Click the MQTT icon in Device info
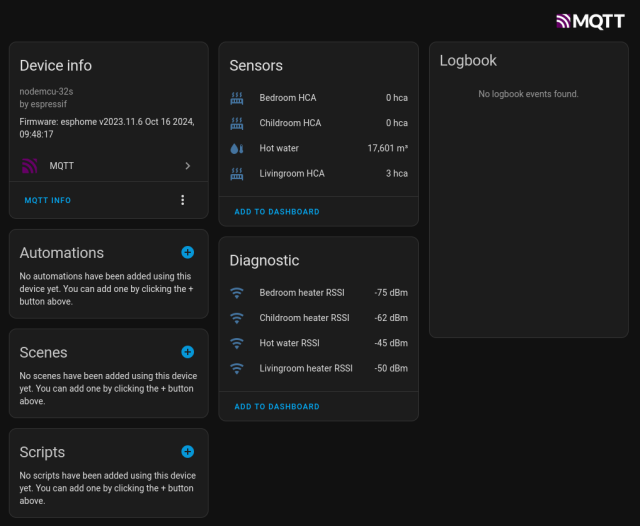 (29, 166)
